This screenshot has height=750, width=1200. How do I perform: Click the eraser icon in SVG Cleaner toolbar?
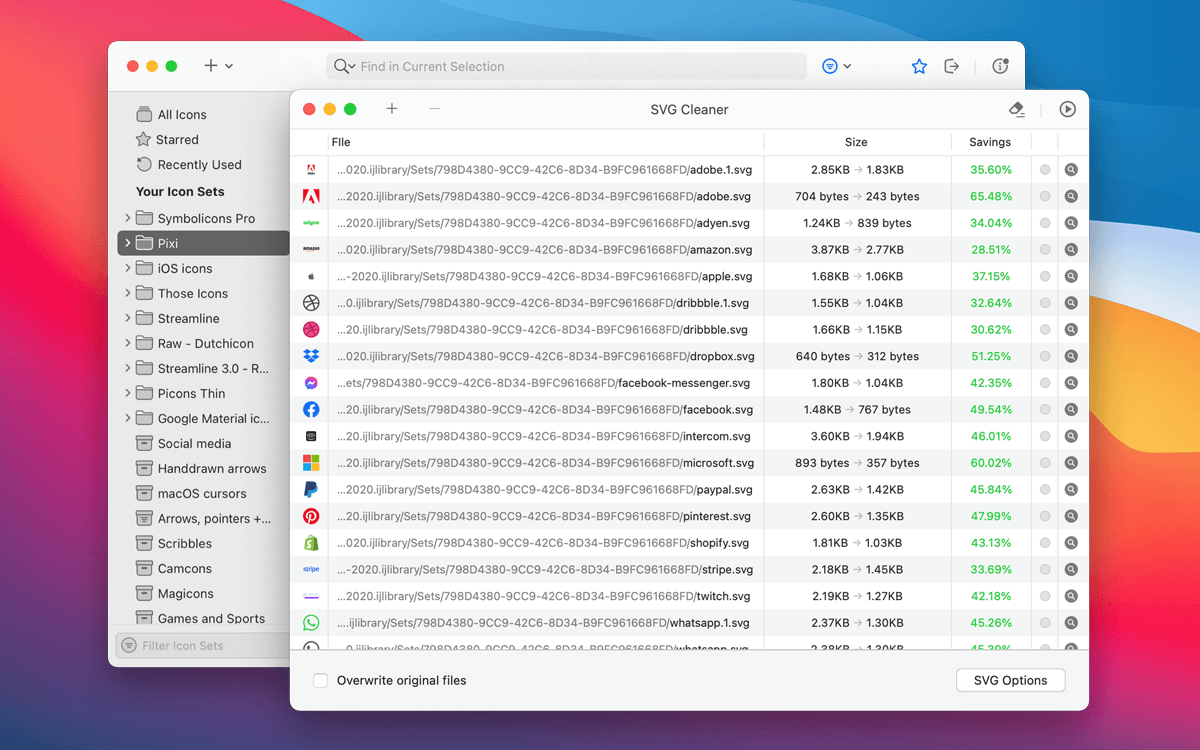[1017, 110]
